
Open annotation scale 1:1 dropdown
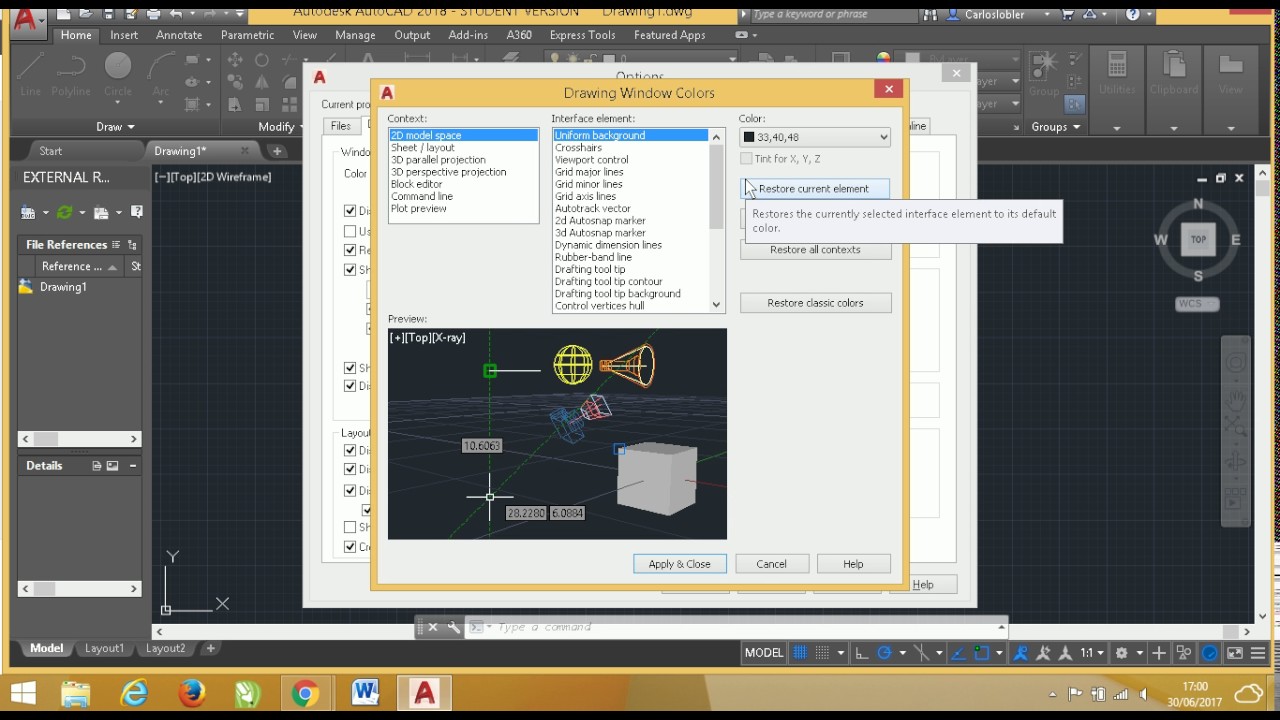coord(1091,653)
